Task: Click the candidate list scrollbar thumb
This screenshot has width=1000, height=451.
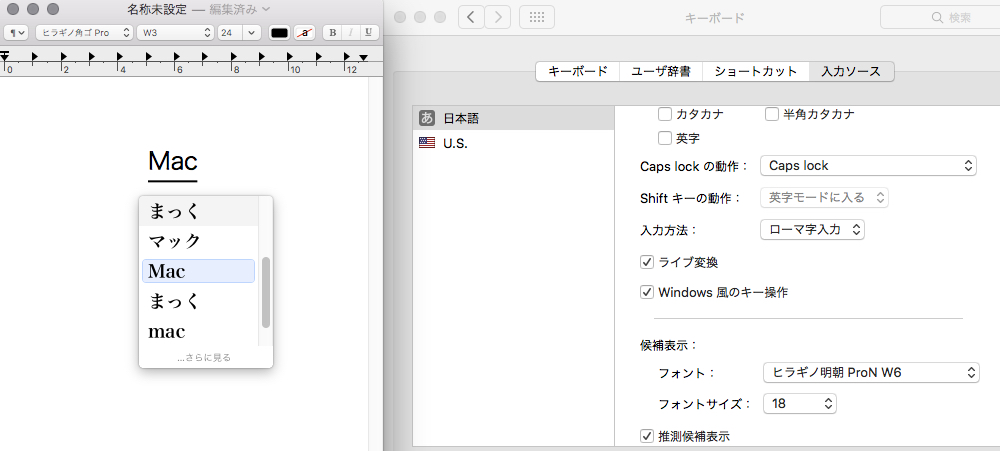Action: tap(266, 293)
